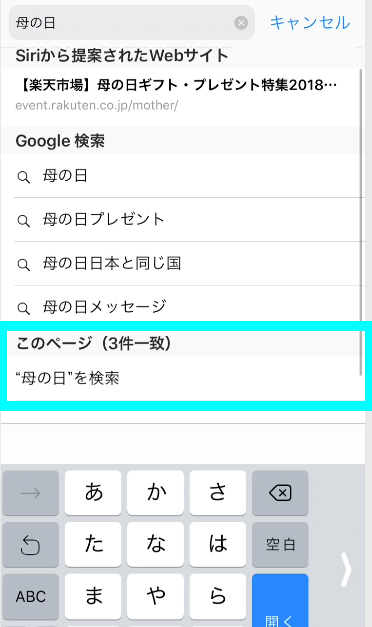Tap the キャンセル button
372x627 pixels.
[x=310, y=23]
